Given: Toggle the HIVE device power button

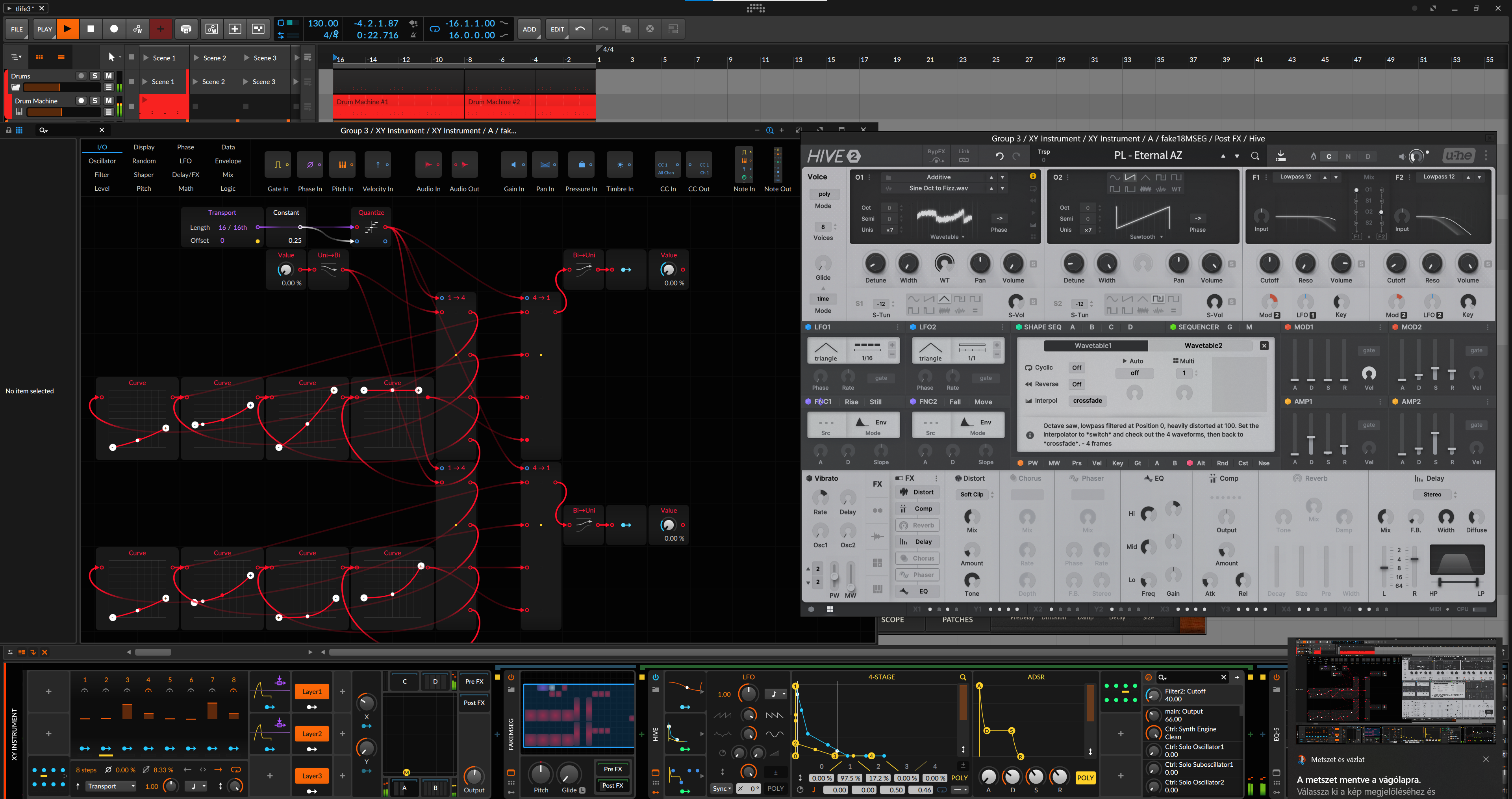Looking at the screenshot, I should point(656,677).
